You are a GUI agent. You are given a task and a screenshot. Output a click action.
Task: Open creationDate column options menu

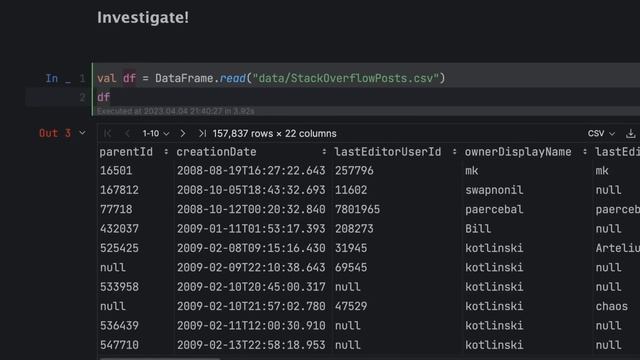point(324,152)
